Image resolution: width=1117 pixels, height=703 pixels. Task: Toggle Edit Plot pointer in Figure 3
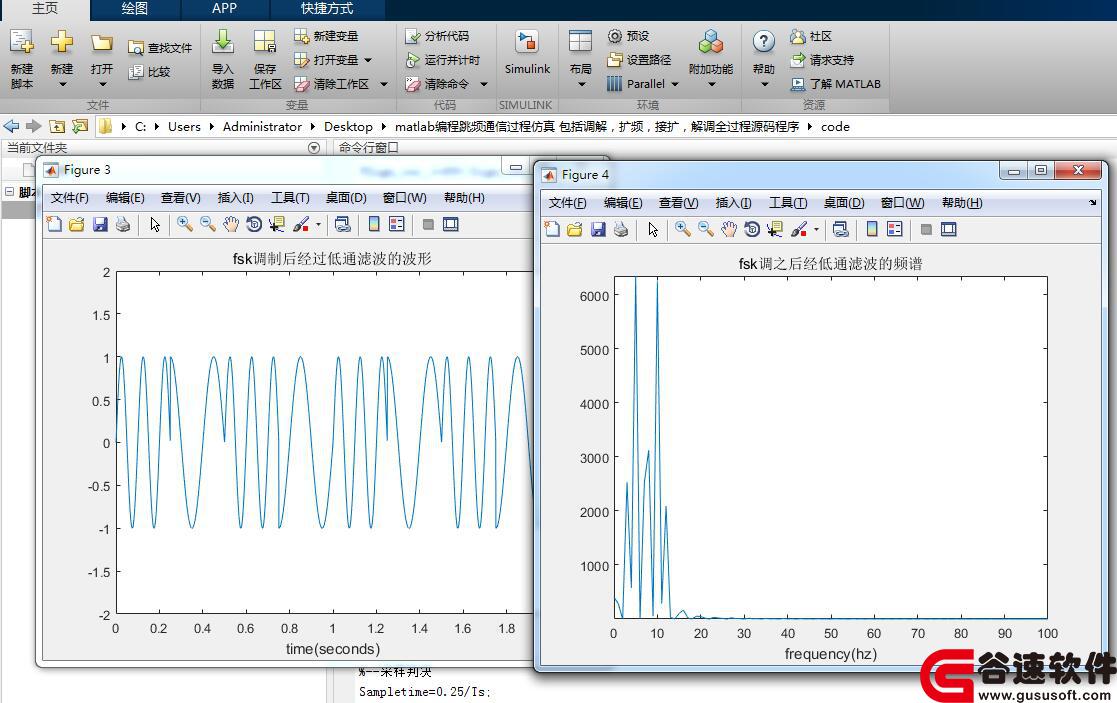(155, 224)
